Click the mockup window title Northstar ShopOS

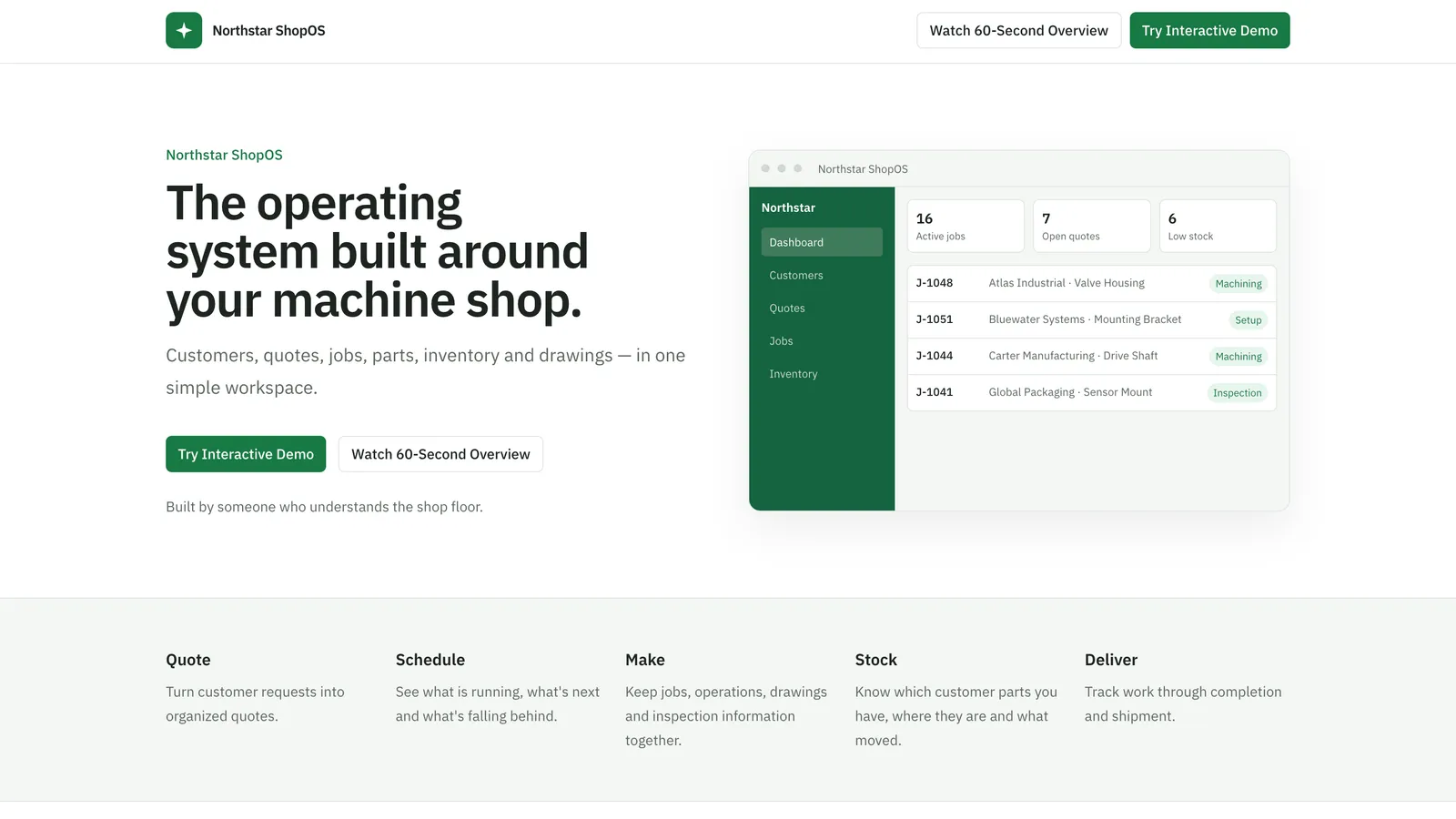tap(863, 169)
